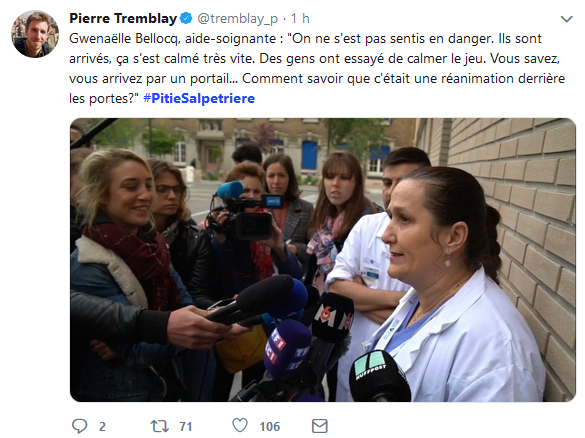
Task: Like the tweet with the heart icon
Action: (240, 426)
